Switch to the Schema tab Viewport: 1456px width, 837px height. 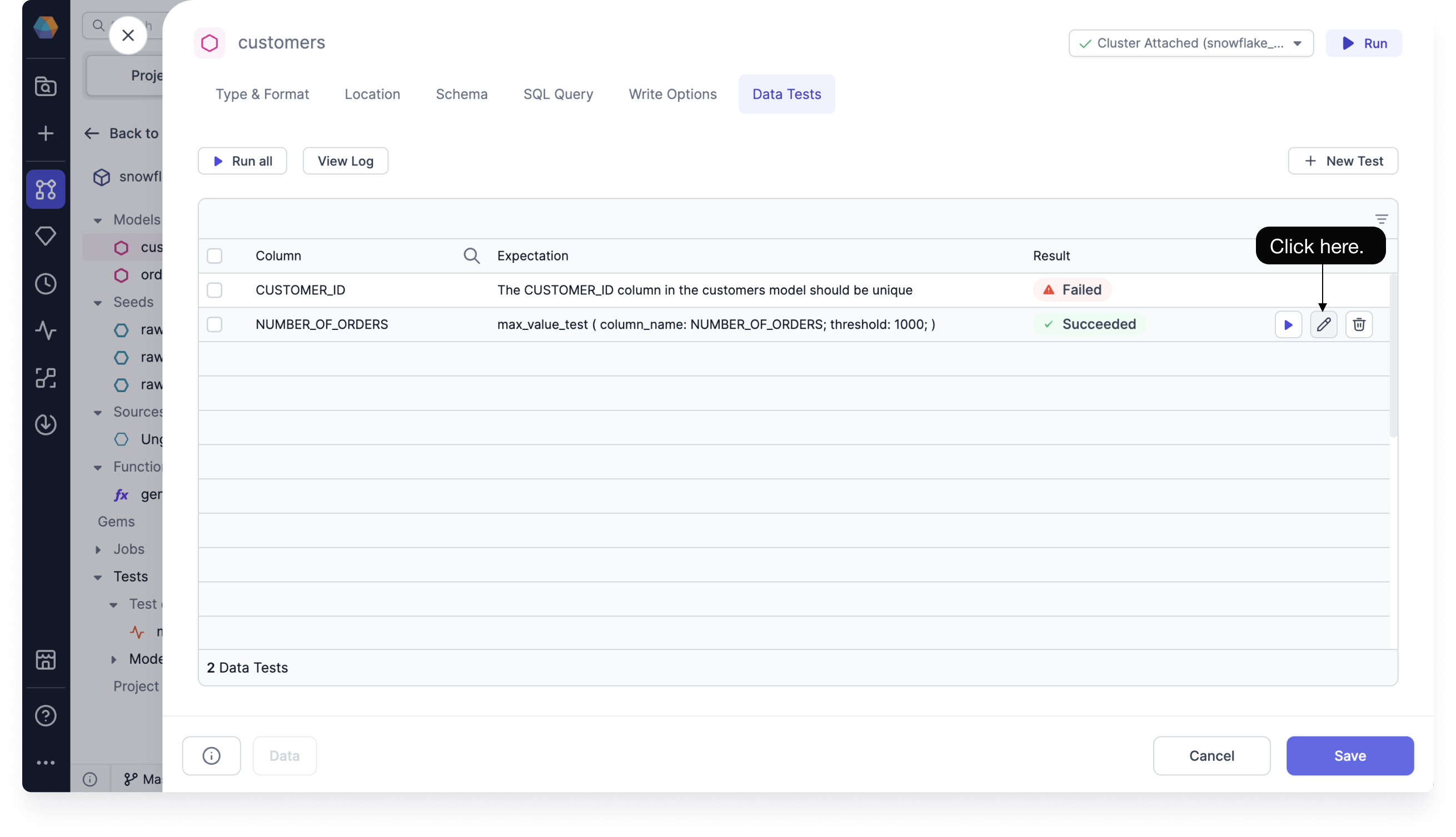click(x=461, y=93)
